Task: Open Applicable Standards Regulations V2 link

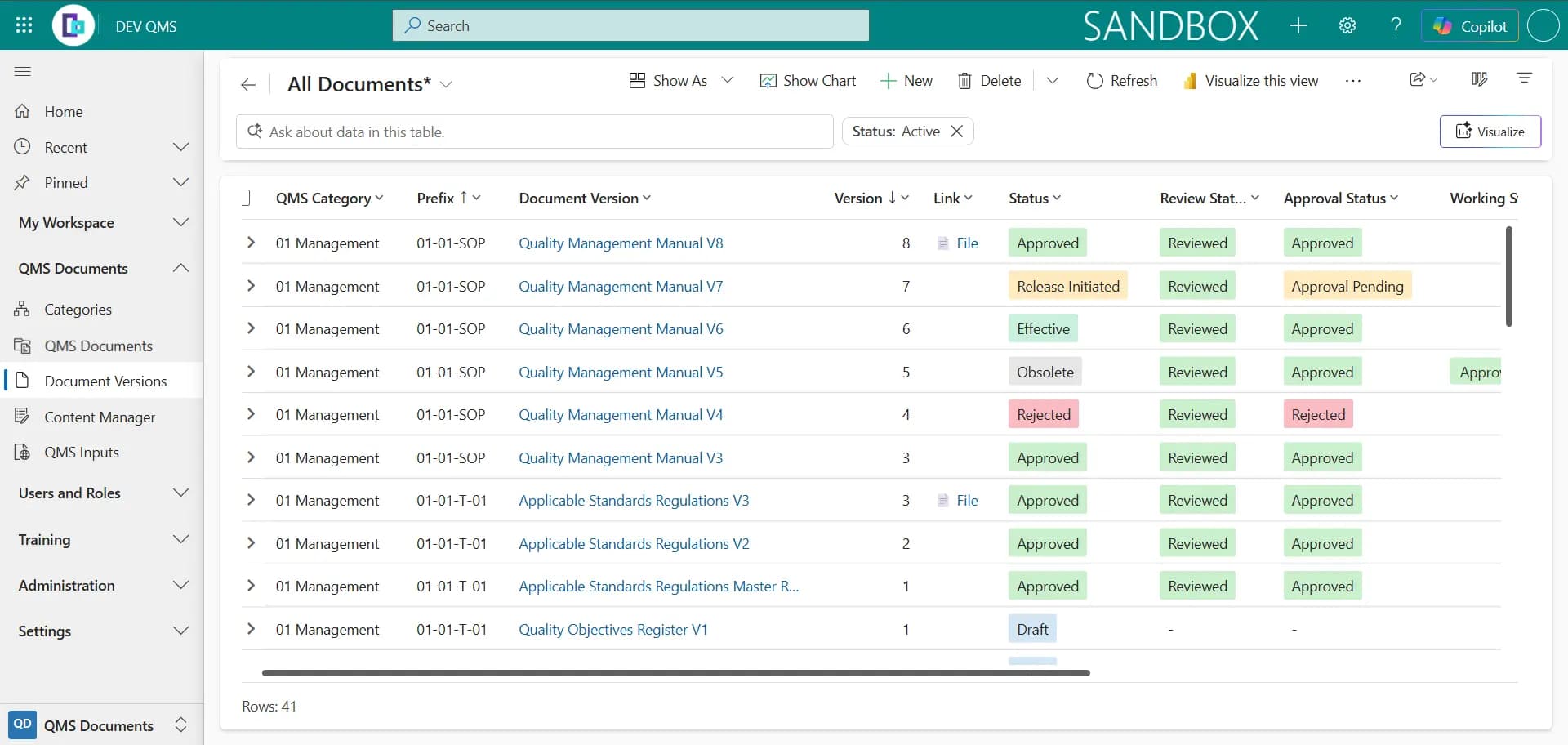Action: point(634,544)
